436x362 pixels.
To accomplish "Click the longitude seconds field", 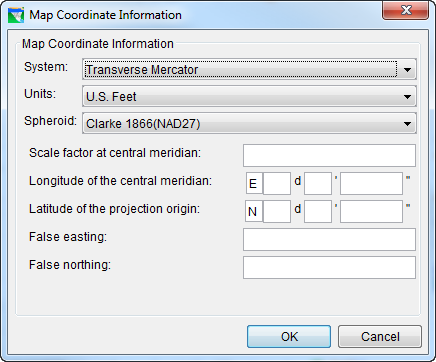I will [x=371, y=183].
